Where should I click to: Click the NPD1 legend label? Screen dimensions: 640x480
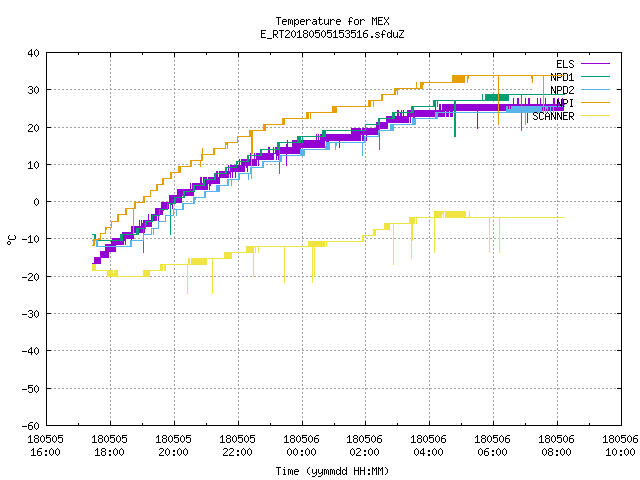tap(562, 77)
